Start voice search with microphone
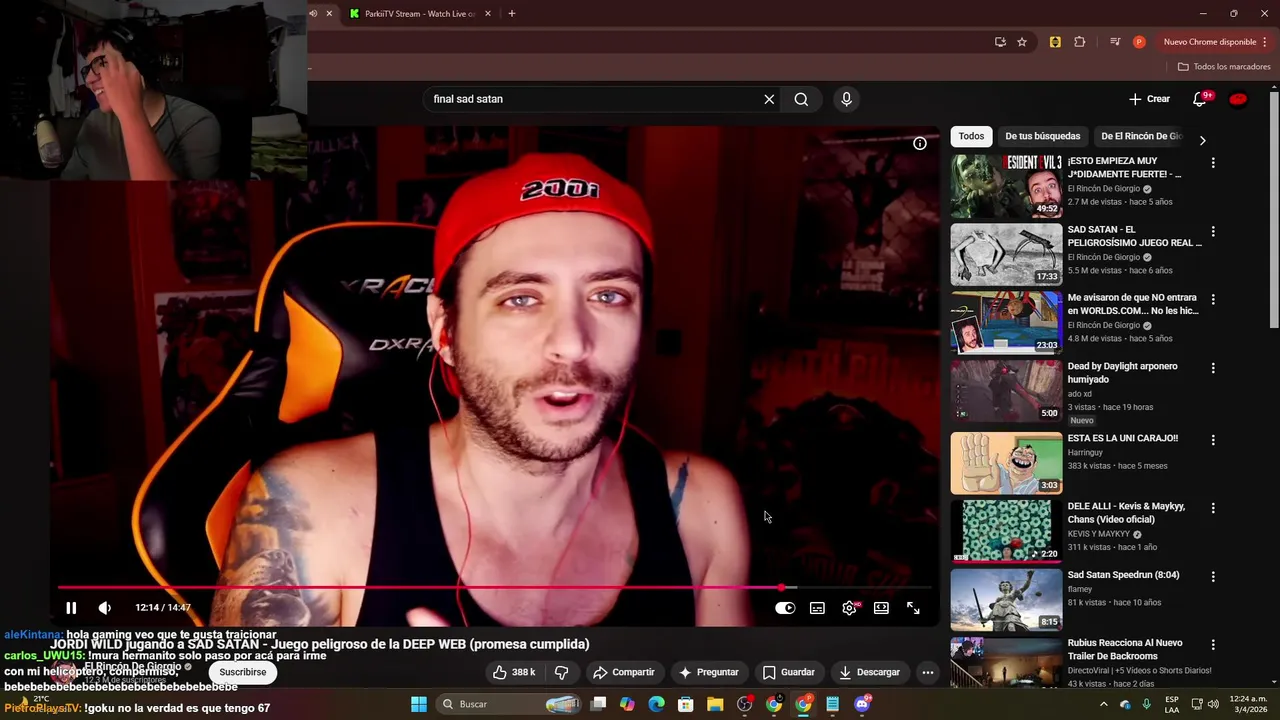 (x=846, y=99)
